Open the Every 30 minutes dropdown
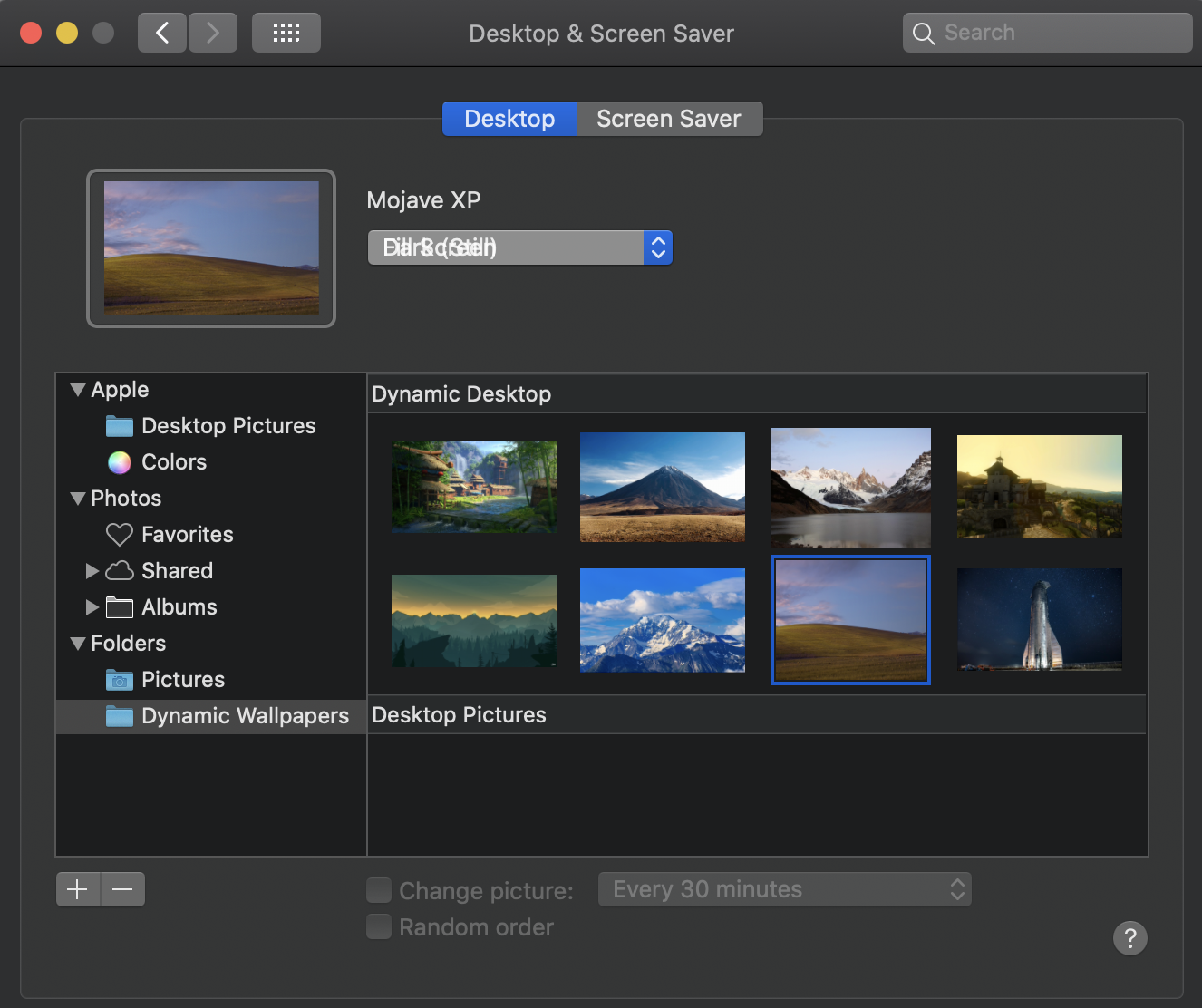The width and height of the screenshot is (1202, 1008). (x=785, y=889)
